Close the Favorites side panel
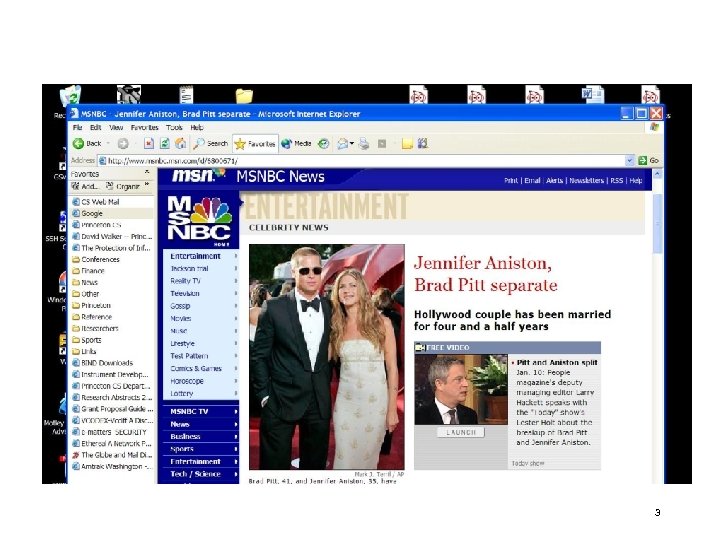 pyautogui.click(x=147, y=172)
